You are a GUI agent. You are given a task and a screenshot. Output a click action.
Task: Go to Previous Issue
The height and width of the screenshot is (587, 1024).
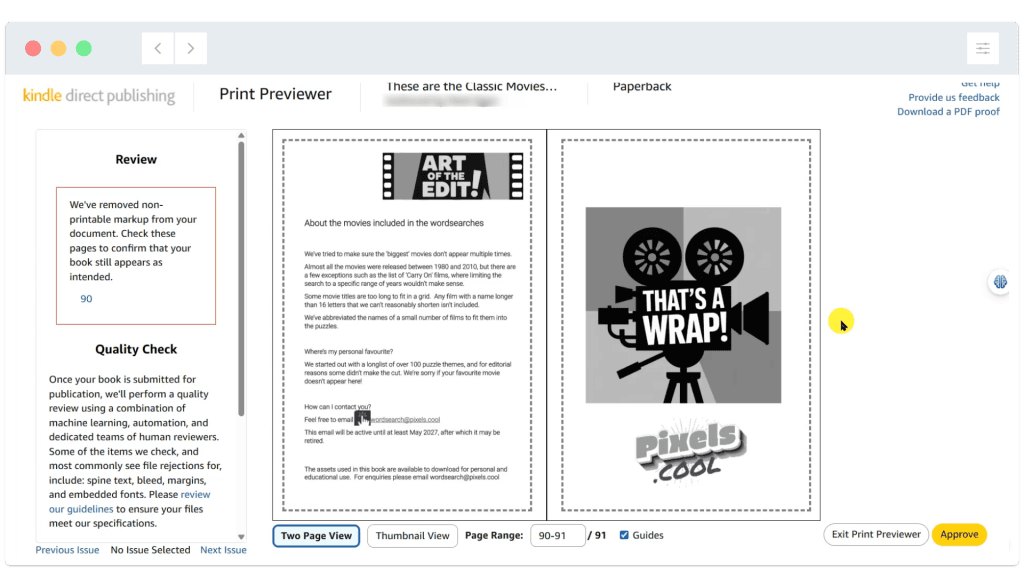[x=67, y=550]
